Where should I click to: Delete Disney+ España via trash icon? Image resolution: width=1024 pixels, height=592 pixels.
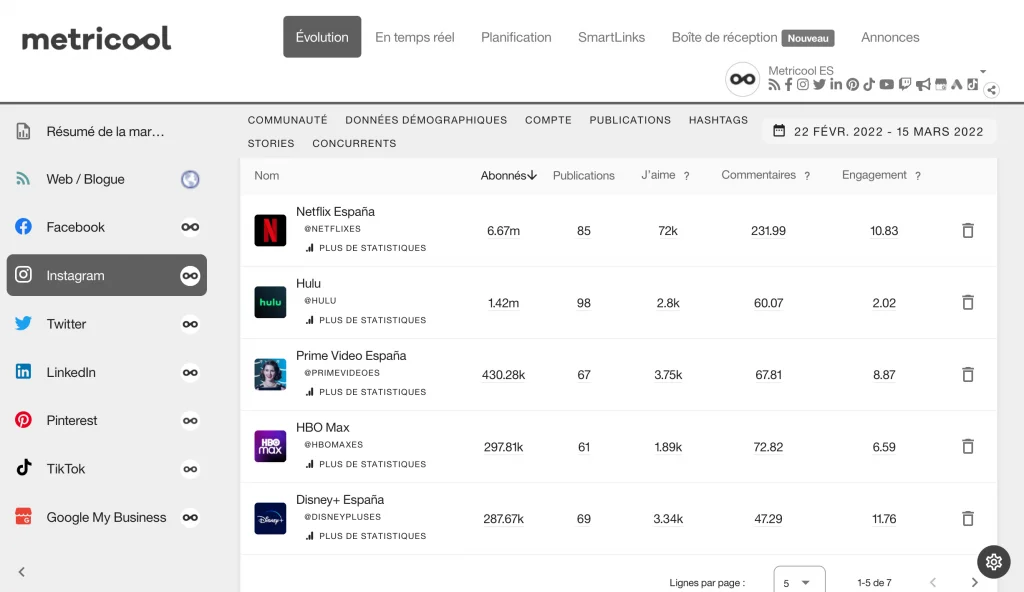coord(968,518)
